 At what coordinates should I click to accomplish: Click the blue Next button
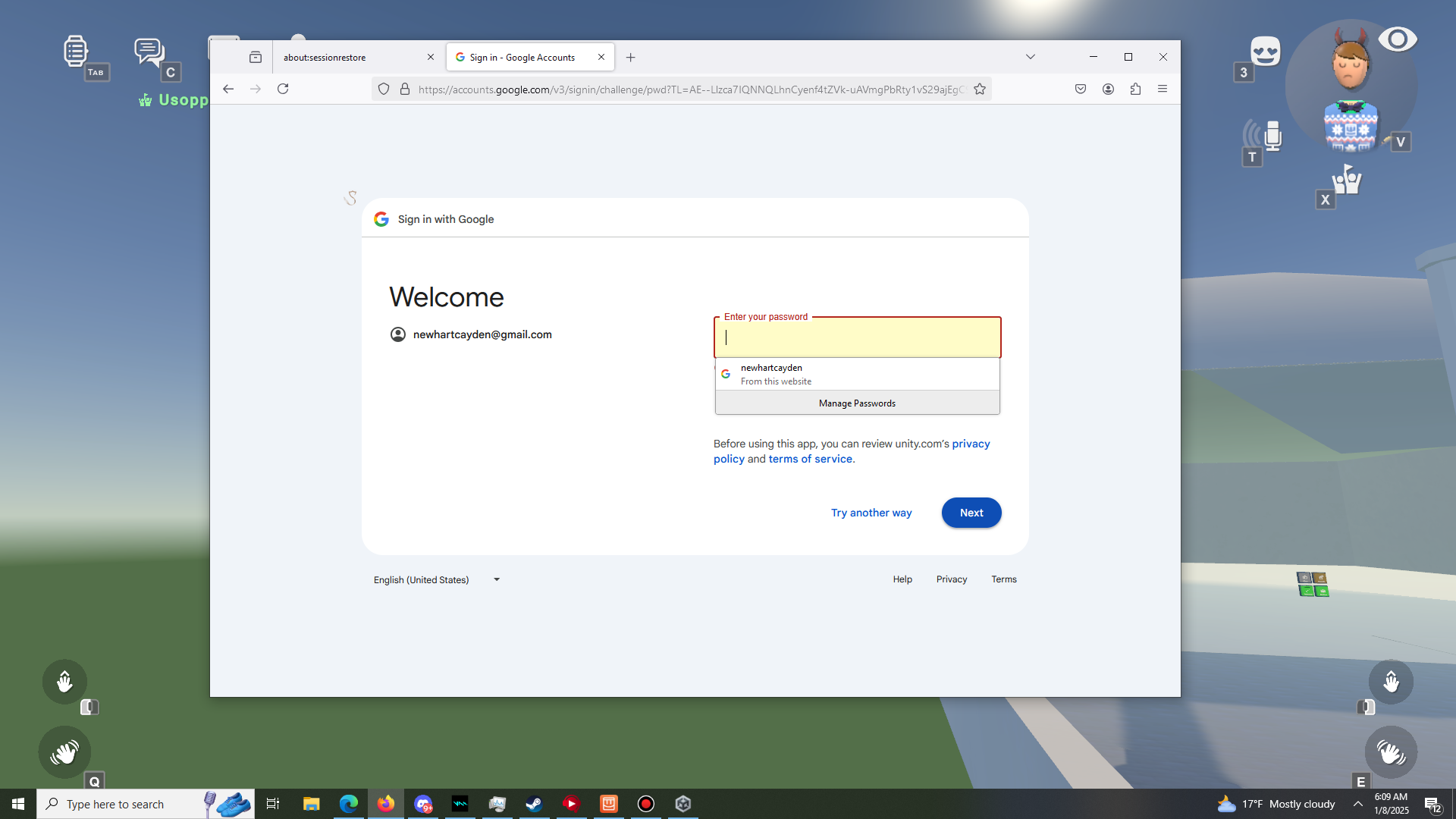[971, 513]
